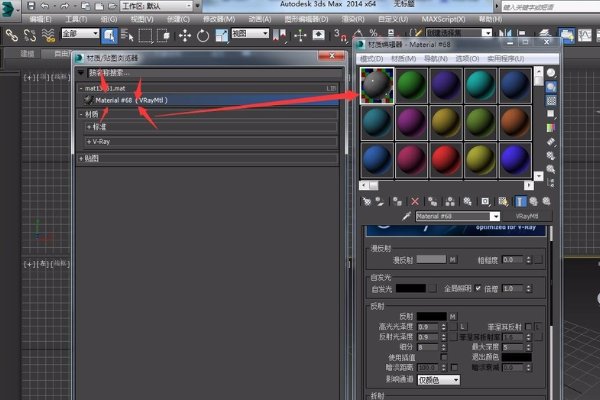Click the Sample Type sphere icon
Viewport: 600px width, 400px height.
click(x=551, y=73)
